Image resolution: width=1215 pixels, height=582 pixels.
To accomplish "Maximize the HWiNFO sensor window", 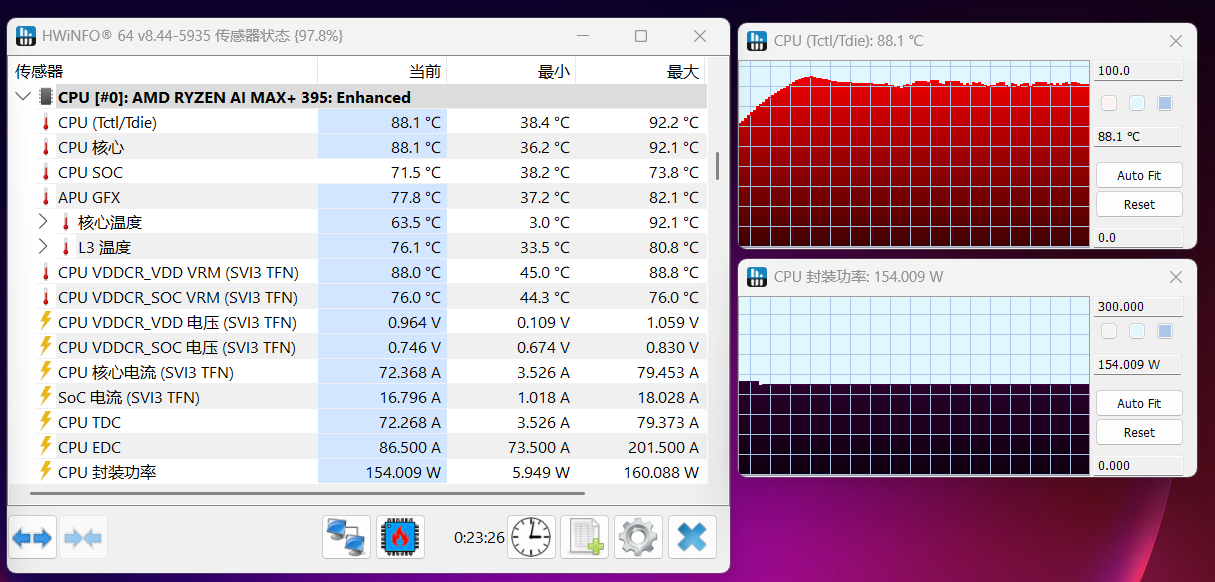I will click(641, 36).
